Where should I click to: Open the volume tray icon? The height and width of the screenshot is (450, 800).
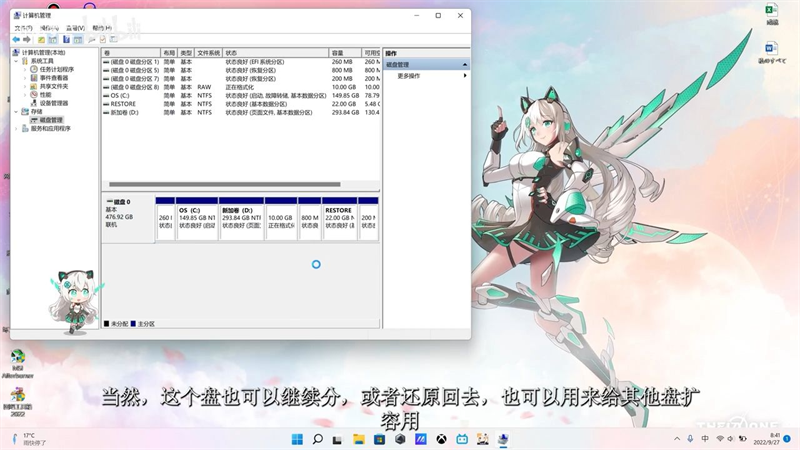point(731,439)
